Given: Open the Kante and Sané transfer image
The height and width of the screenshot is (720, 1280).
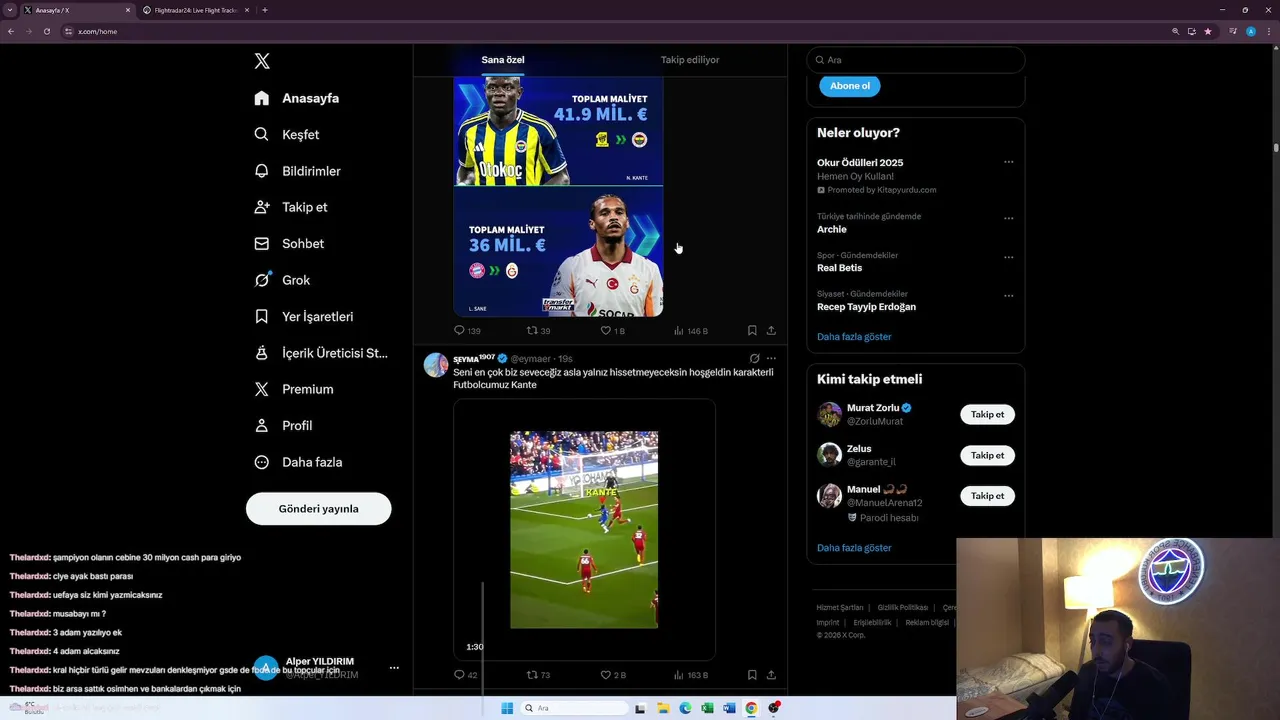Looking at the screenshot, I should coord(558,197).
